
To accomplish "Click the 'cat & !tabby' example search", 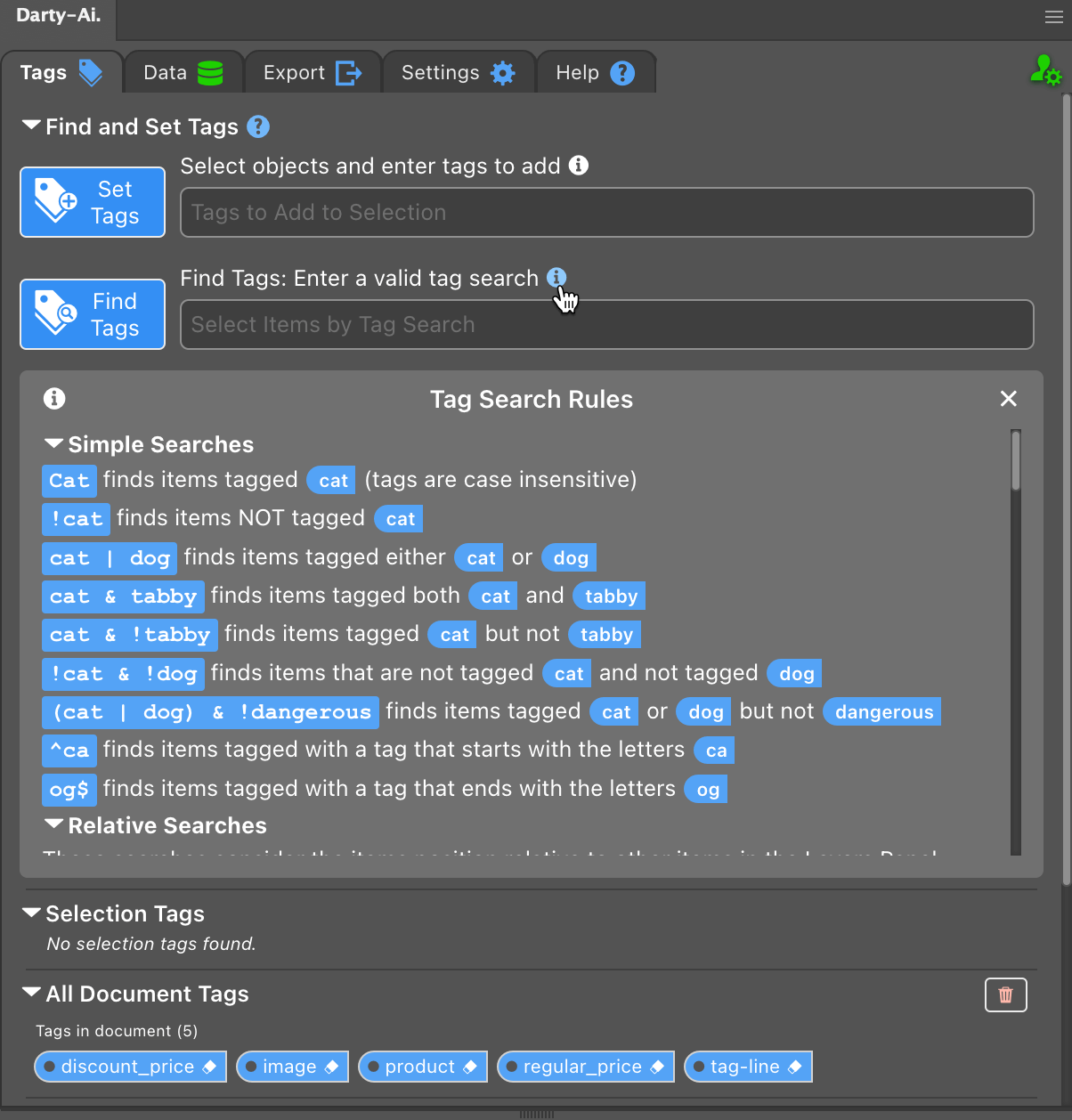I will coord(130,635).
